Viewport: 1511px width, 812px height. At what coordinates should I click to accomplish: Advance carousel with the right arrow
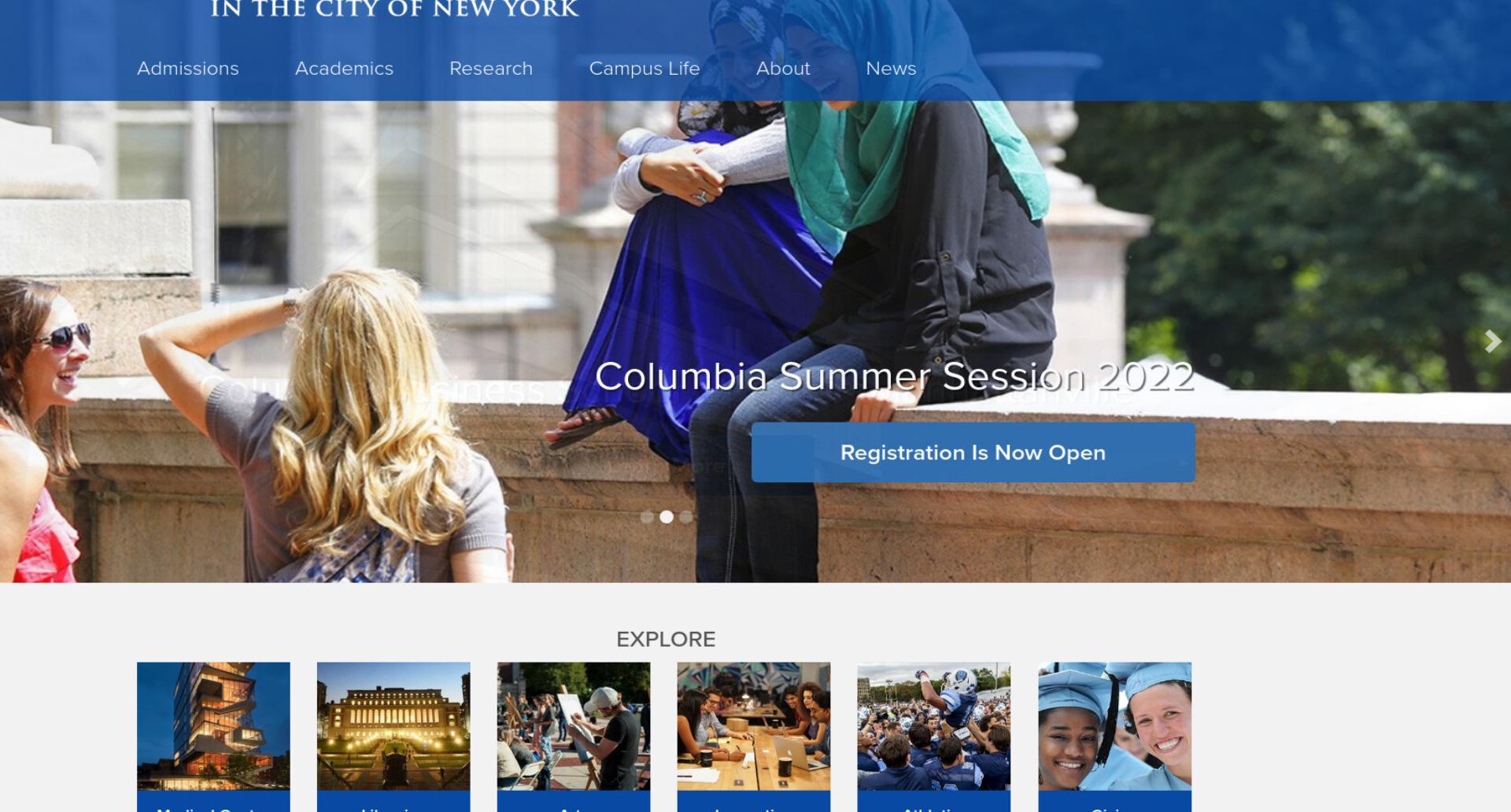(x=1492, y=341)
